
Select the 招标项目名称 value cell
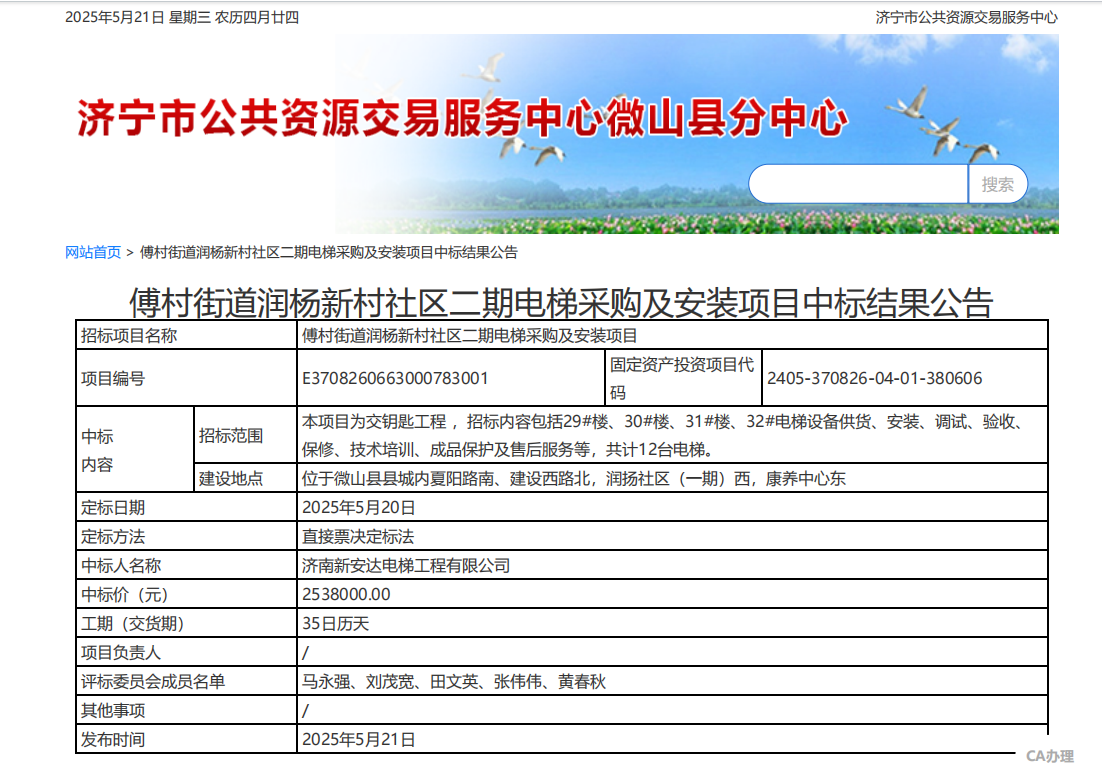pos(469,336)
